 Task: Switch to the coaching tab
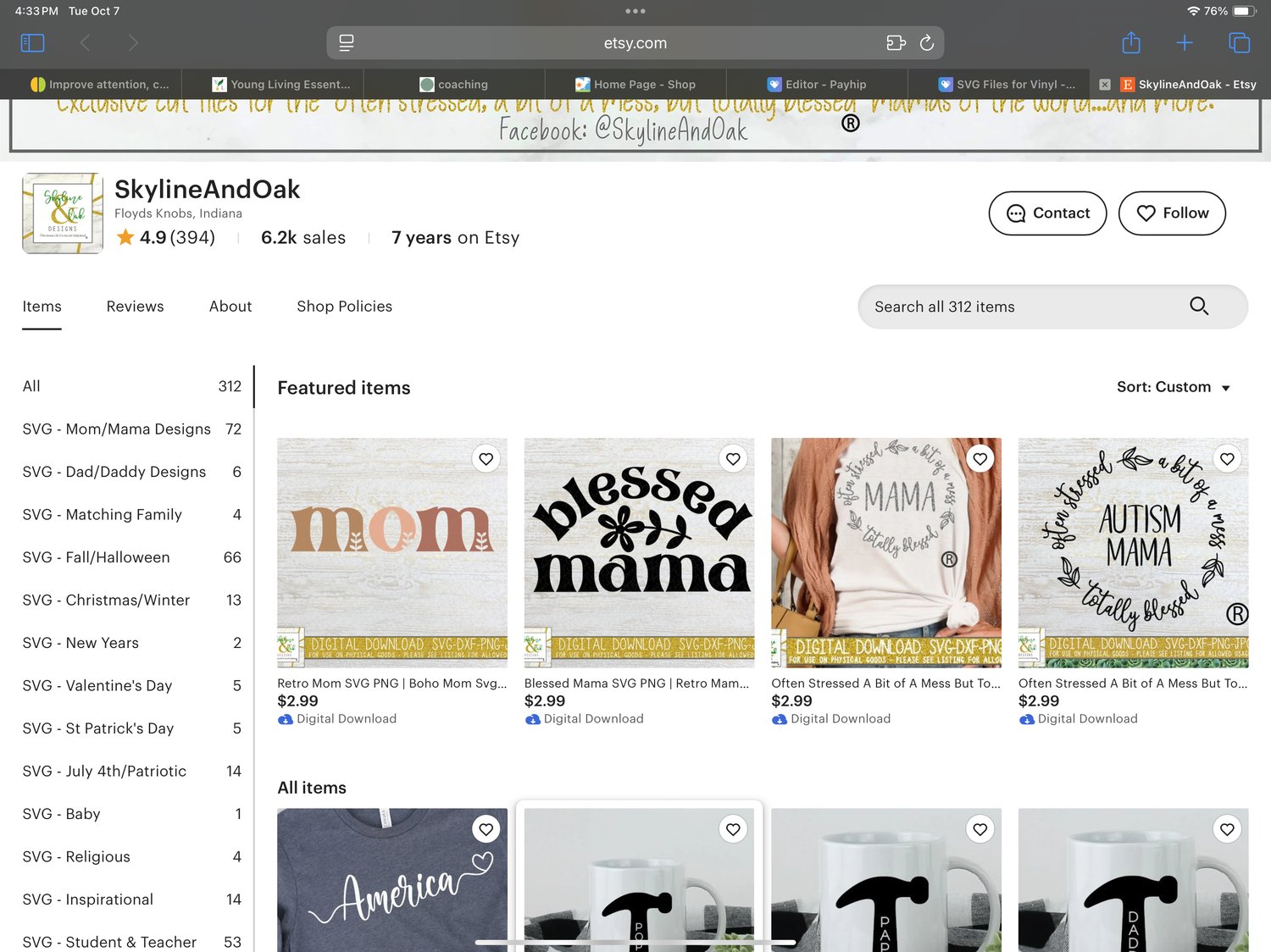(x=454, y=85)
